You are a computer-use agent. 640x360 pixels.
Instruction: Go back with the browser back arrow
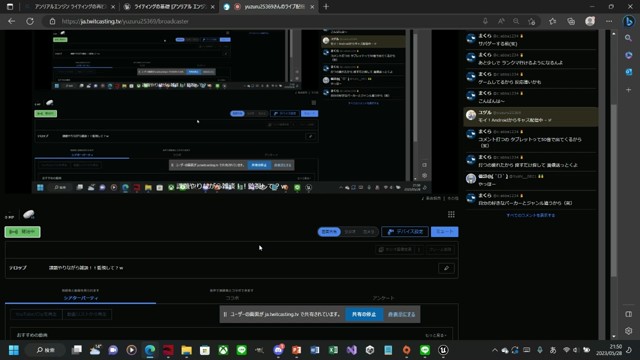click(11, 21)
